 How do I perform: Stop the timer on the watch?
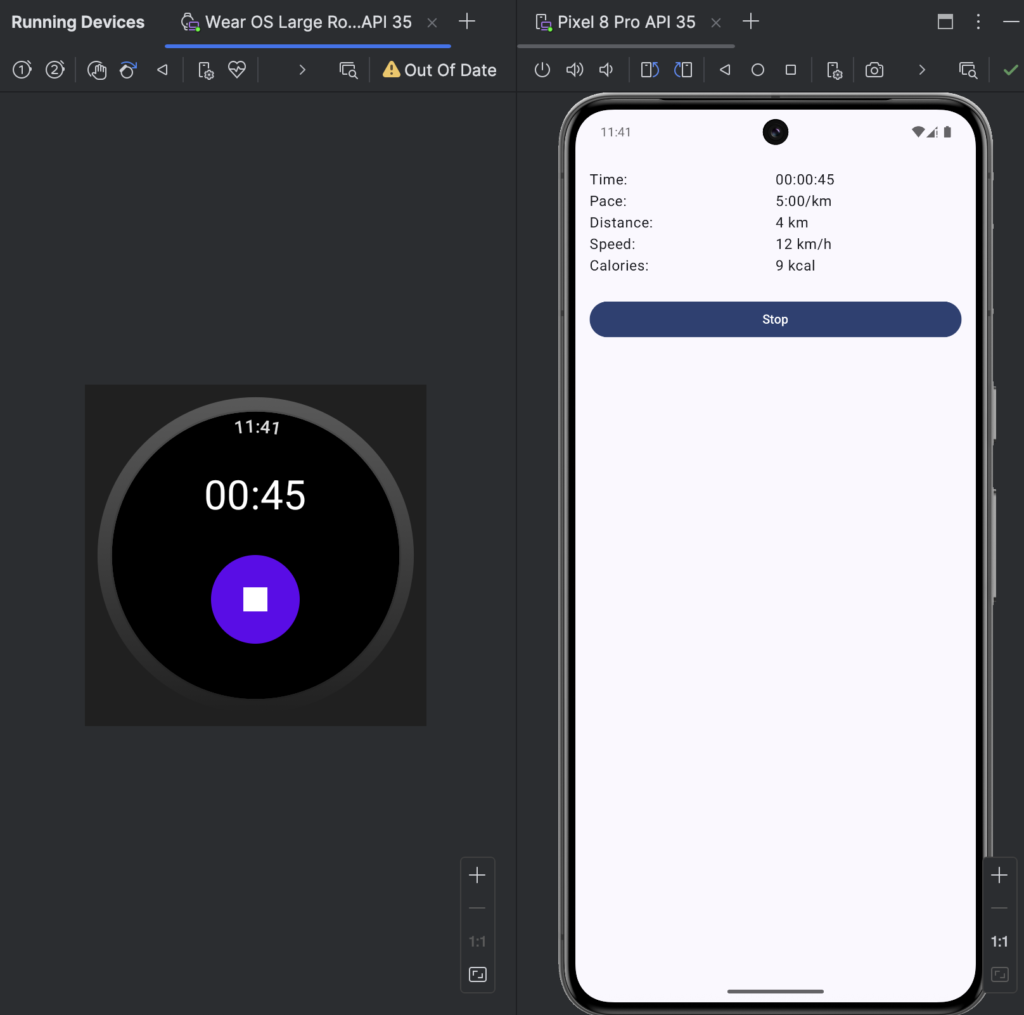coord(255,599)
